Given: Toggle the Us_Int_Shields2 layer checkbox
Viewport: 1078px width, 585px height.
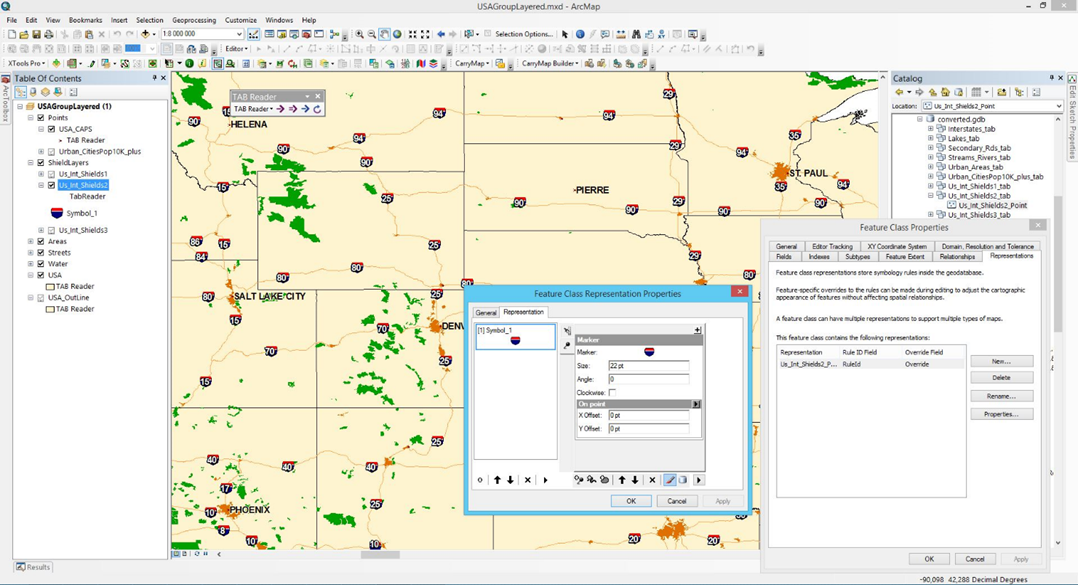Looking at the screenshot, I should click(x=52, y=185).
